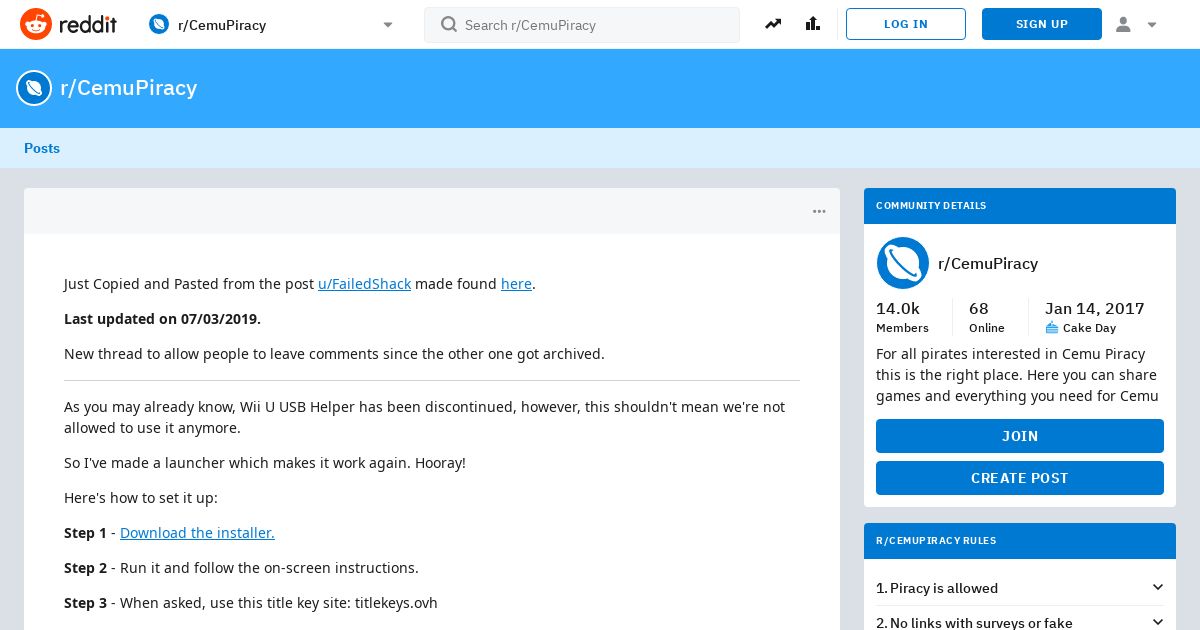Follow the "here" link in the post
The image size is (1200, 630).
516,284
